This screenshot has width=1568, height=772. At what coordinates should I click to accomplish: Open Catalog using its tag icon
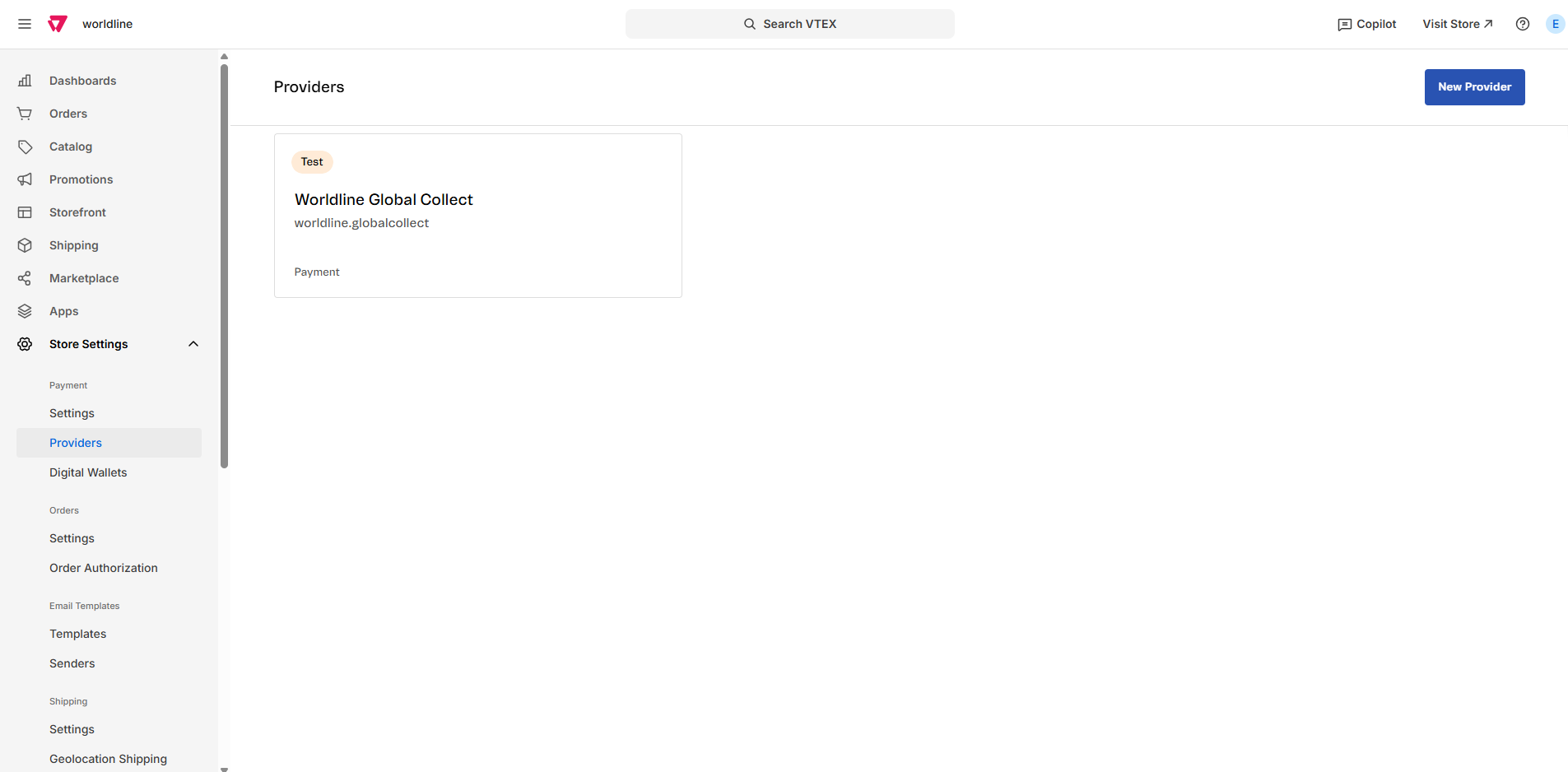(24, 146)
